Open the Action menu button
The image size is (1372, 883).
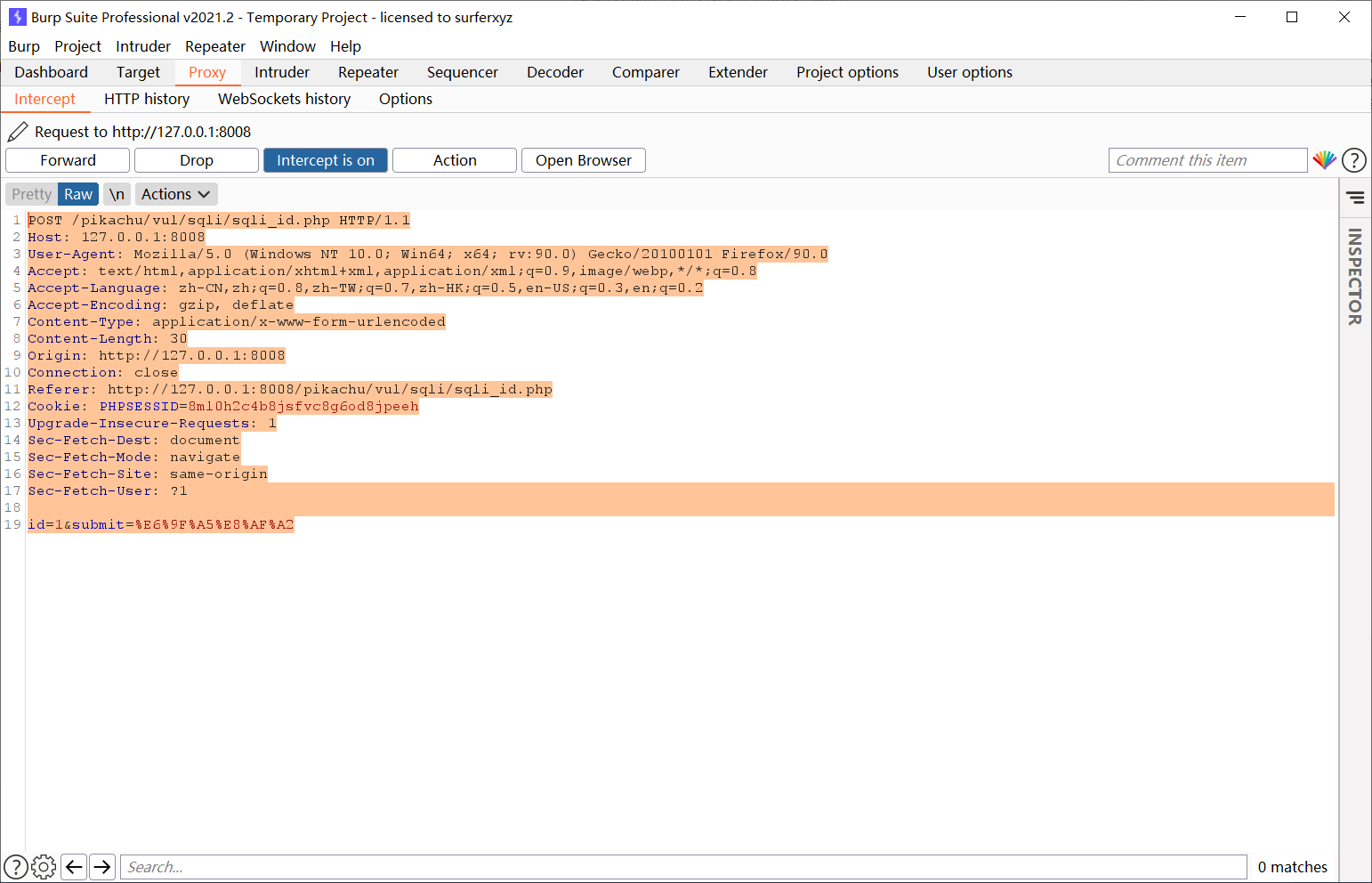coord(455,160)
